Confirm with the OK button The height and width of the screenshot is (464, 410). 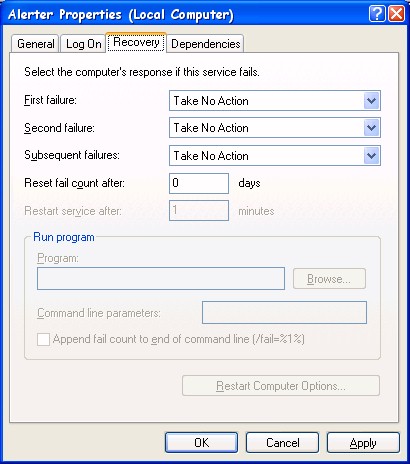tap(201, 443)
